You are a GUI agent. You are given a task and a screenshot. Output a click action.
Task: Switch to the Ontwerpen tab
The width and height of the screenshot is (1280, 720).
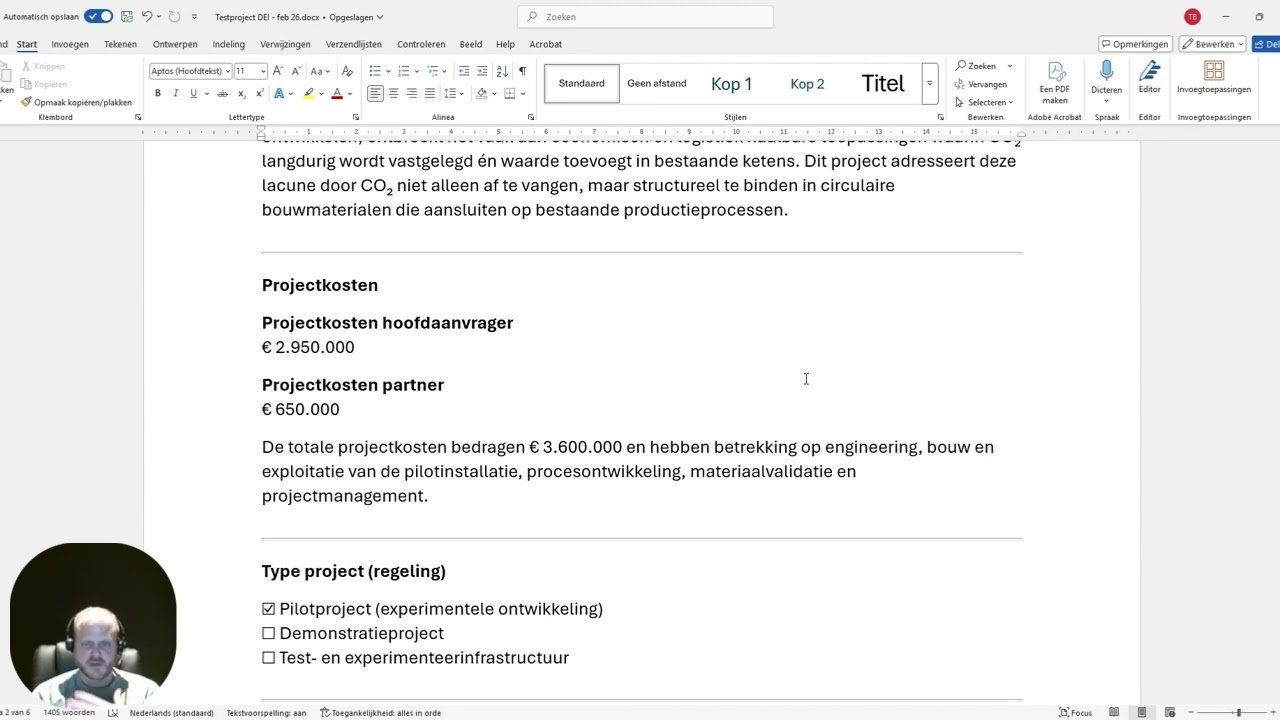tap(175, 44)
